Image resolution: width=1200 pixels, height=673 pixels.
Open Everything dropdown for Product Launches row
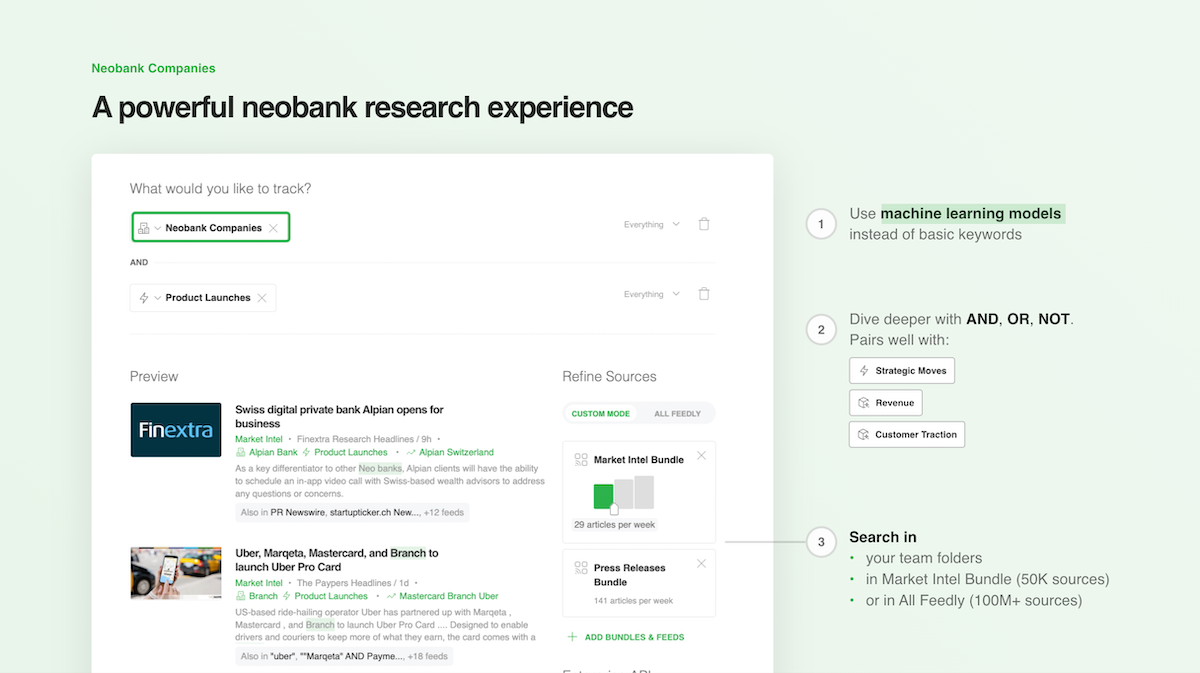pos(651,295)
